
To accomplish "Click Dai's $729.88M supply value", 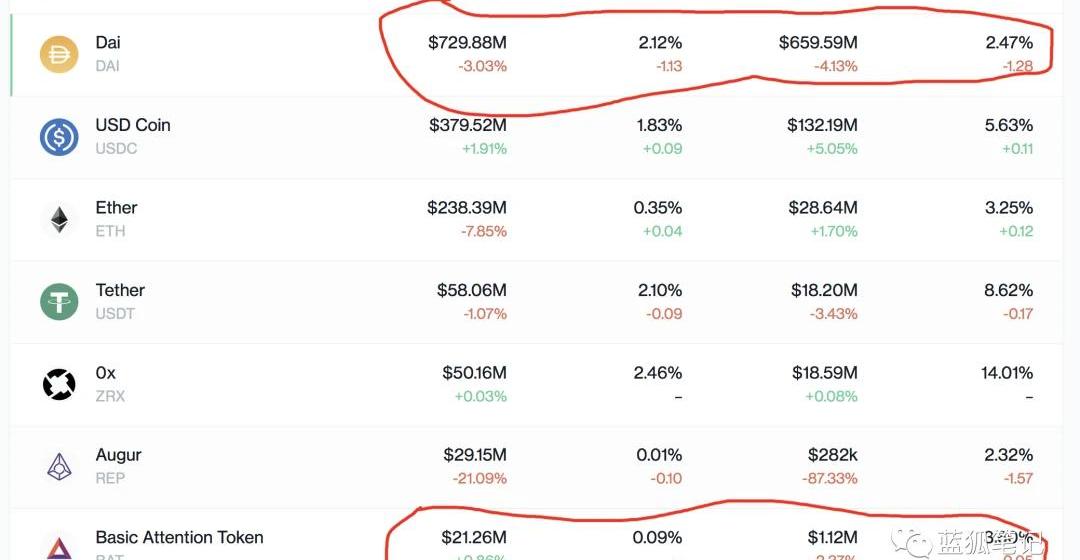I will 467,43.
